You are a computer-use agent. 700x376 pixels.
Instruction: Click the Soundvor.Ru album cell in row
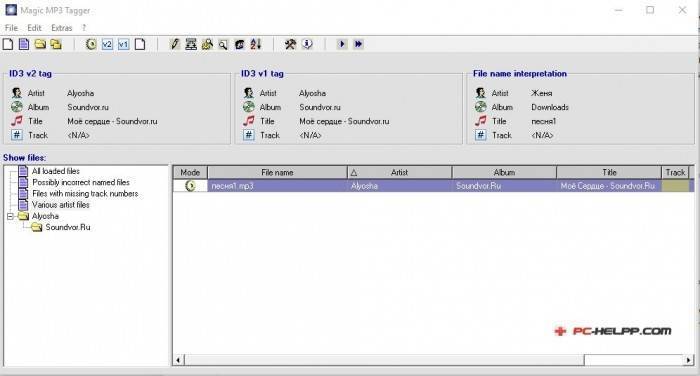[x=504, y=186]
